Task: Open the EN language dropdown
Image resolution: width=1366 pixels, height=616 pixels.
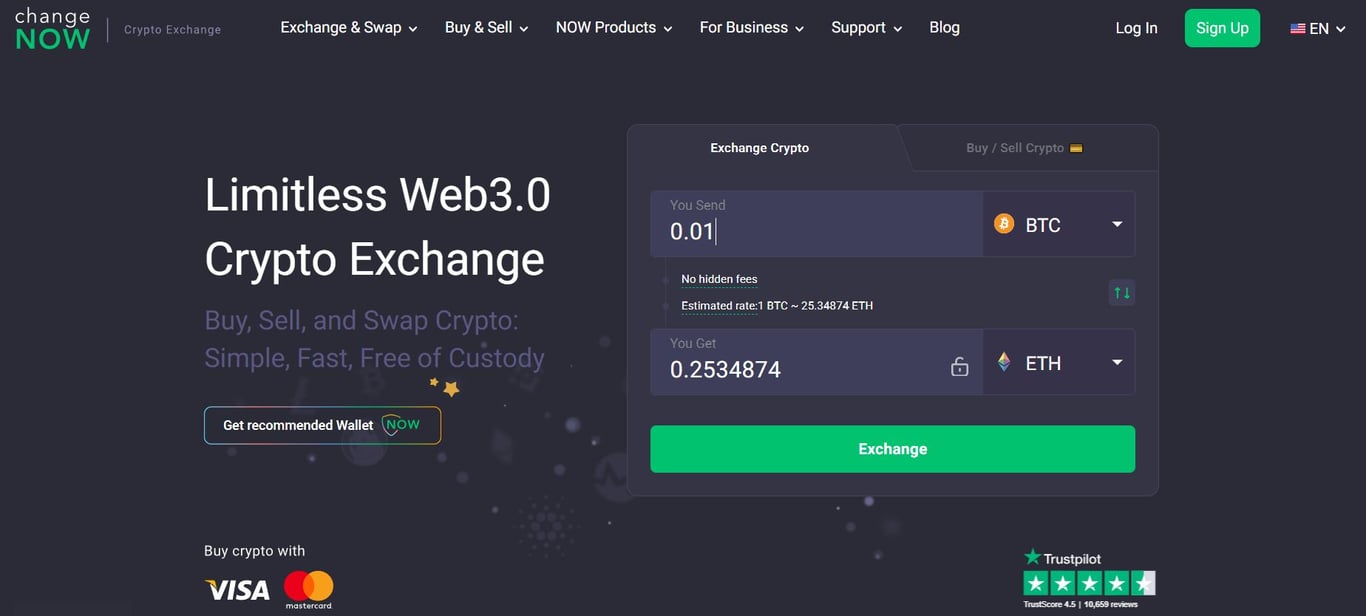Action: 1318,28
